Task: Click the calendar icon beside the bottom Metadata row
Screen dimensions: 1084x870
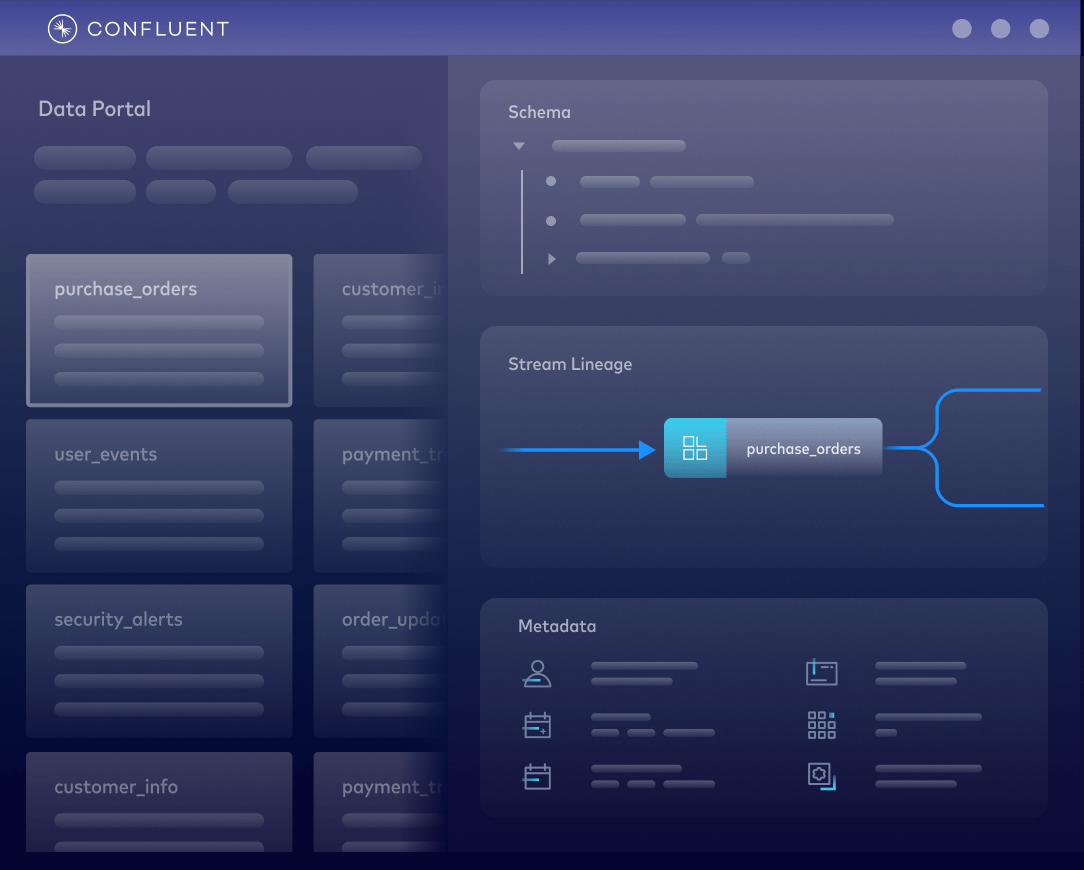Action: tap(537, 776)
